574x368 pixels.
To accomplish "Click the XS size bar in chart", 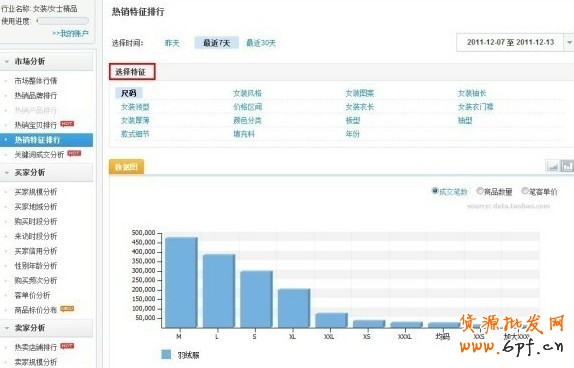I will point(369,324).
